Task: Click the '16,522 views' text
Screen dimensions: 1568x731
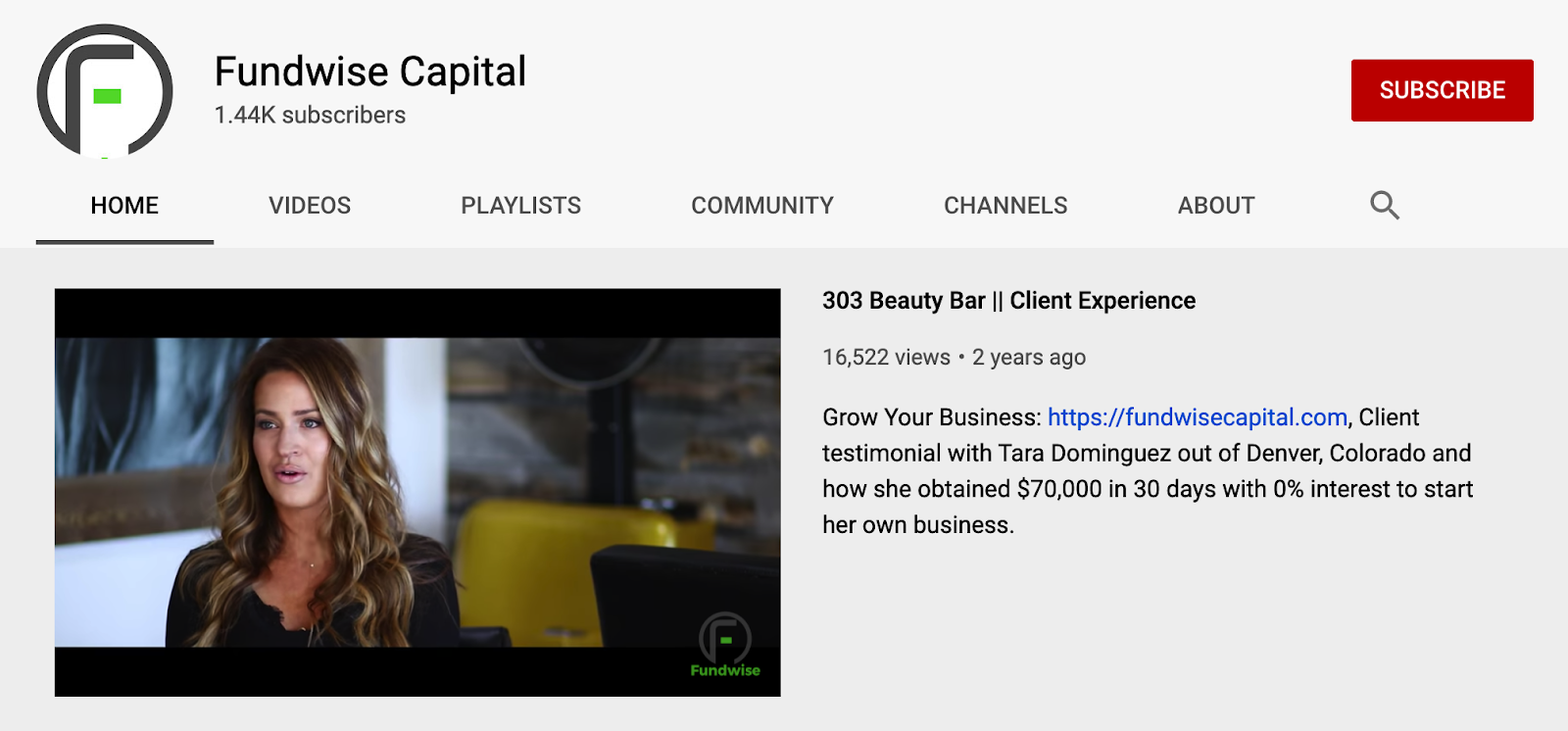Action: (886, 358)
